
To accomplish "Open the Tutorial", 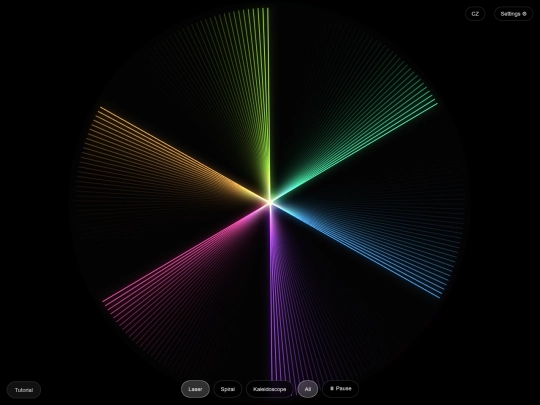I will (x=24, y=390).
